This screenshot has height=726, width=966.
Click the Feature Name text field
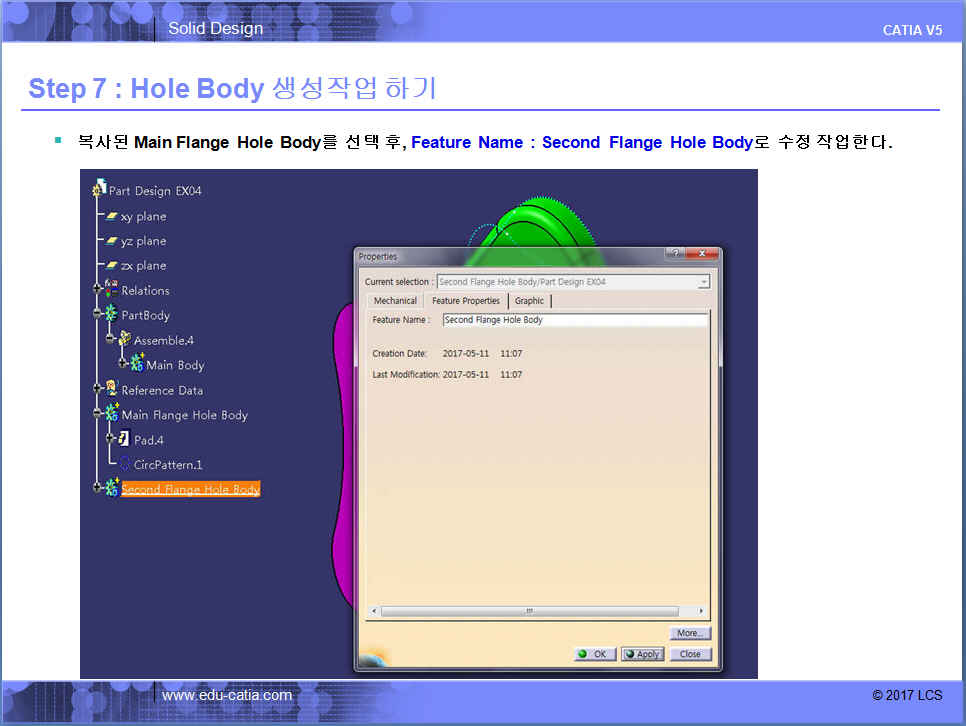[x=574, y=320]
